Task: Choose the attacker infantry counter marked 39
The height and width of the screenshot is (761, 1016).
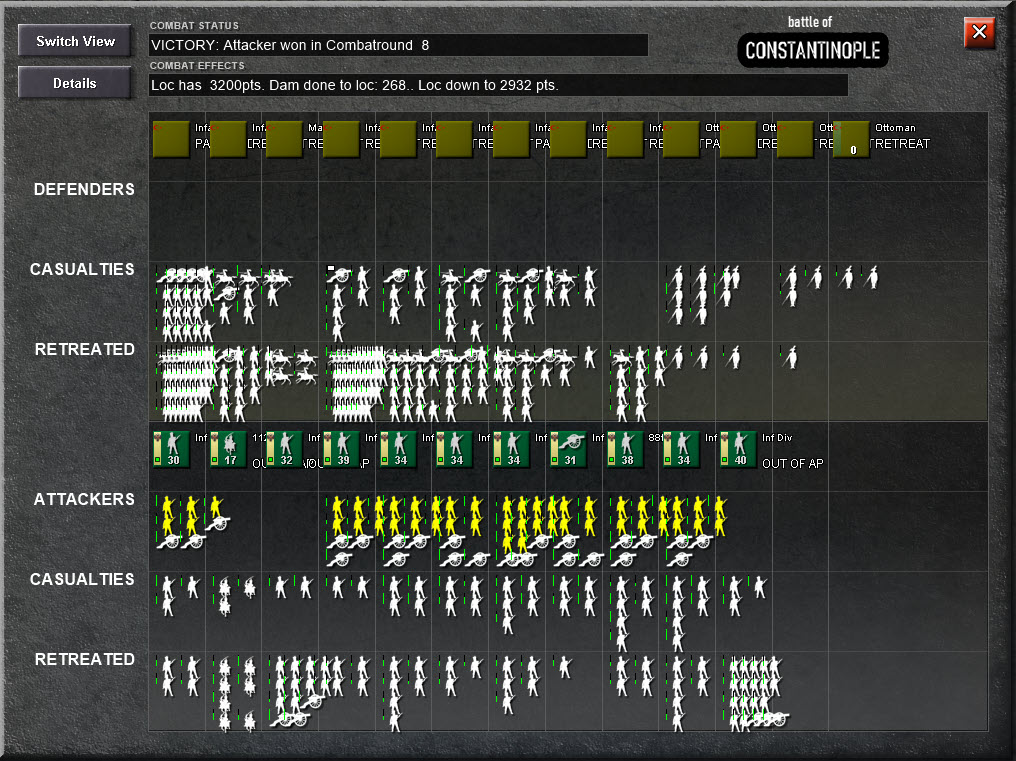Action: click(342, 449)
